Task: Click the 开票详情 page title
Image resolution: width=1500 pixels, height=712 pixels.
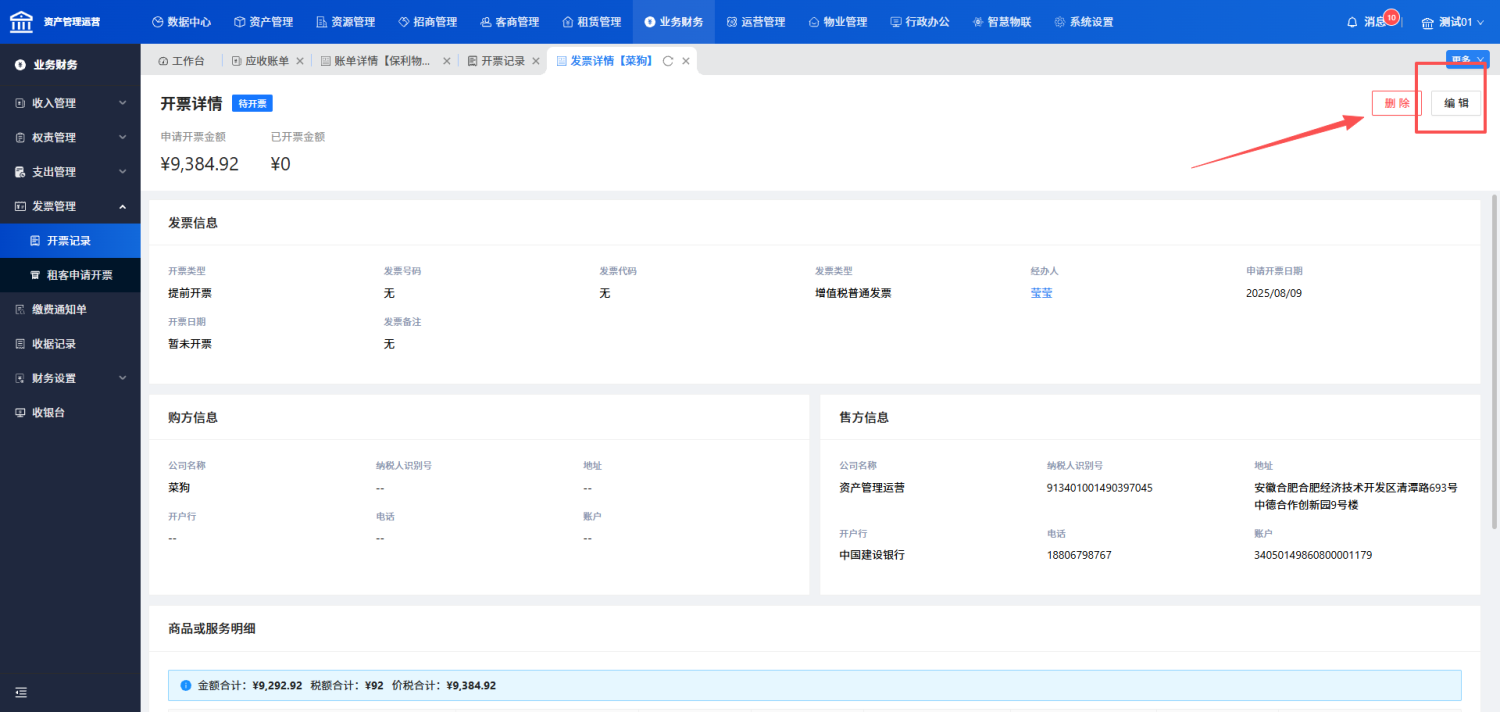Action: coord(191,103)
